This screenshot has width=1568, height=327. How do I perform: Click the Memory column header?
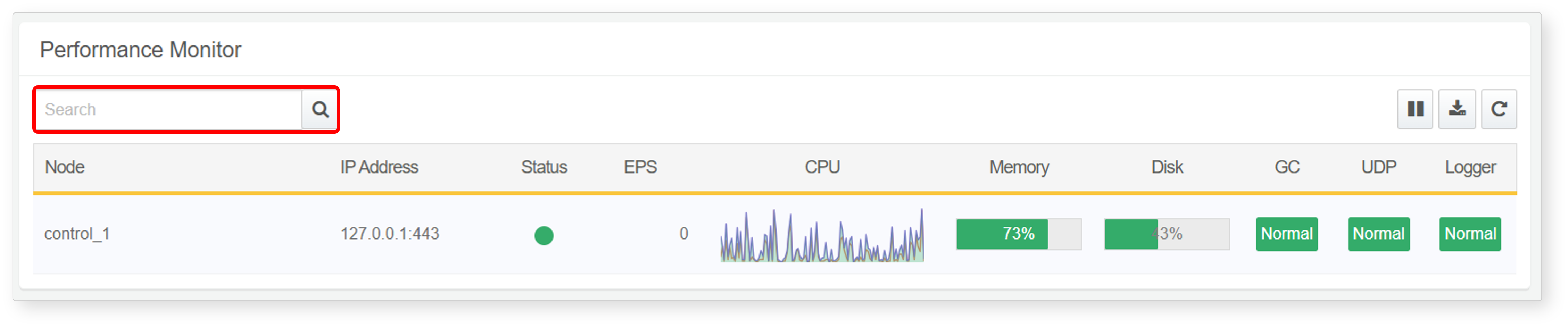[1019, 167]
